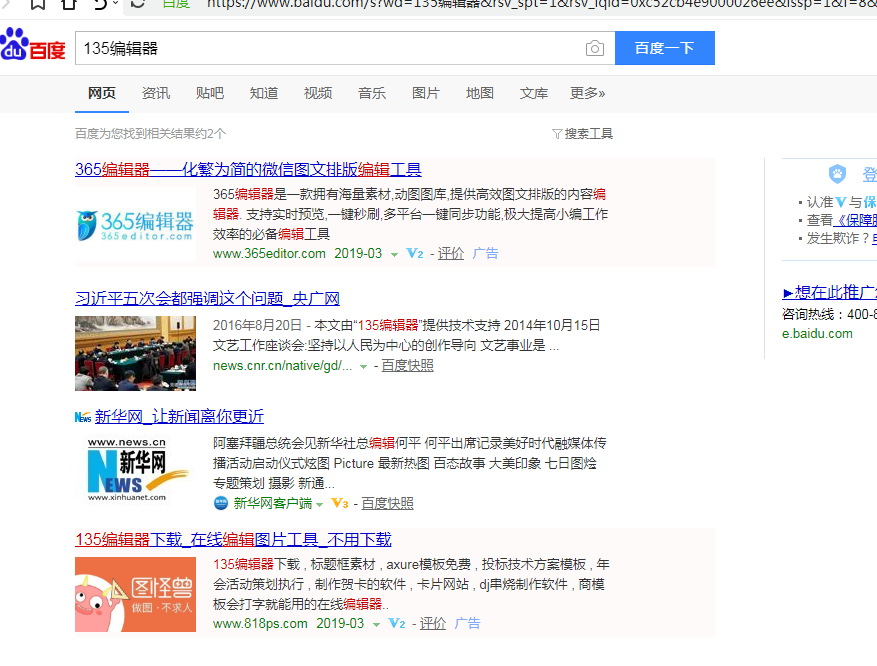
Task: Click 评价 on the 365editor result
Action: [x=451, y=253]
